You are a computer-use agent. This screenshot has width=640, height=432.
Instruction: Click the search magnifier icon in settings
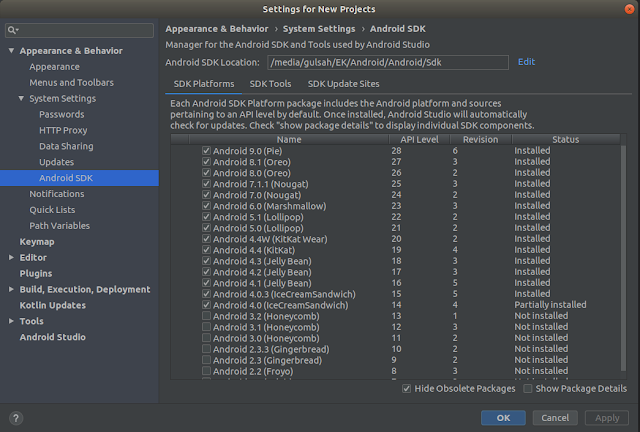click(12, 30)
